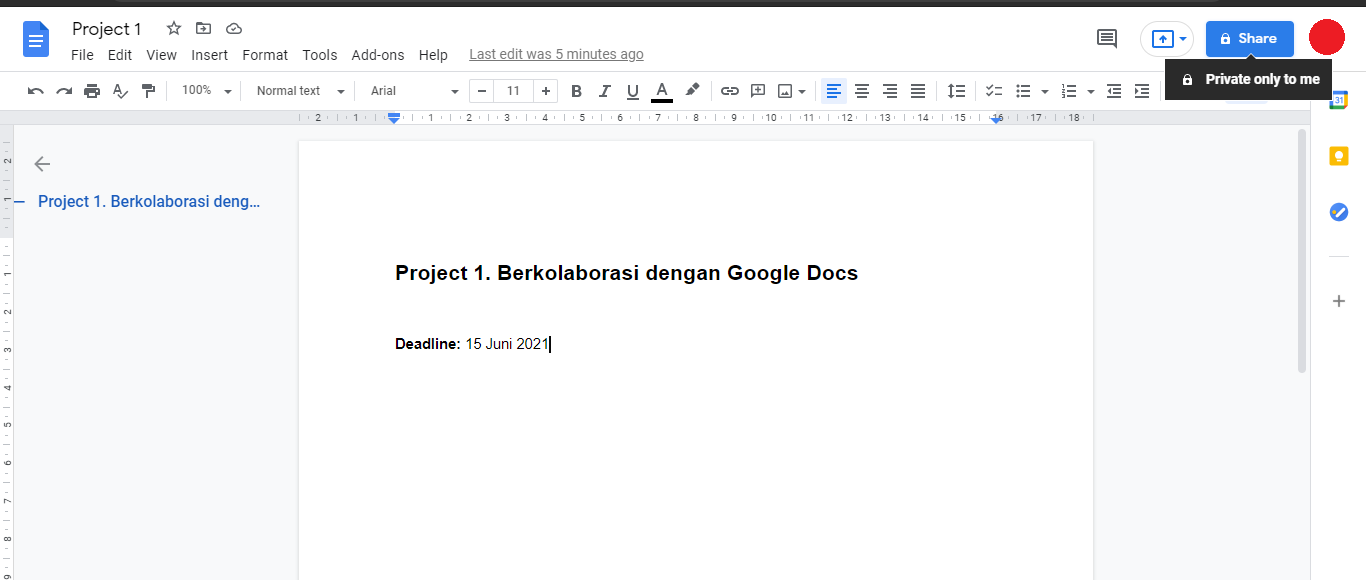Click the font size 11 field
Image resolution: width=1366 pixels, height=580 pixels.
click(x=514, y=91)
